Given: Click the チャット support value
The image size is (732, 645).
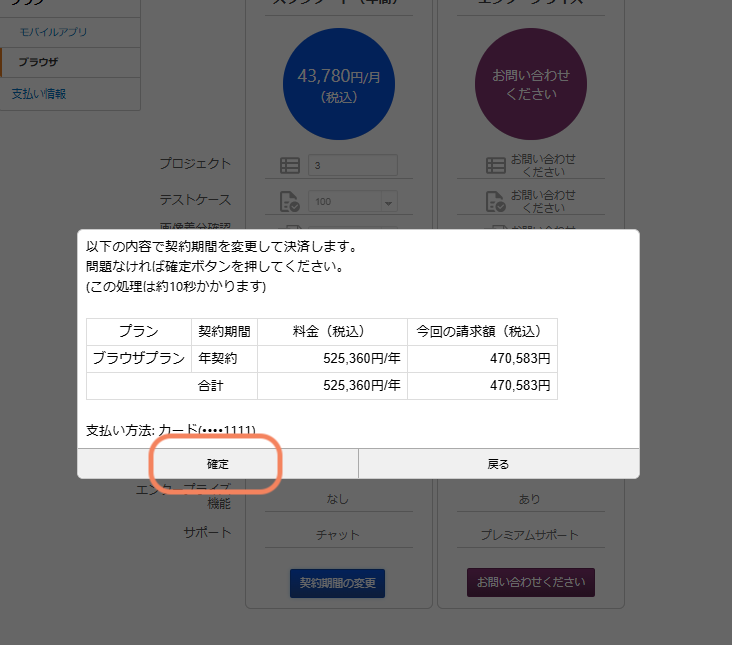Looking at the screenshot, I should tap(338, 535).
